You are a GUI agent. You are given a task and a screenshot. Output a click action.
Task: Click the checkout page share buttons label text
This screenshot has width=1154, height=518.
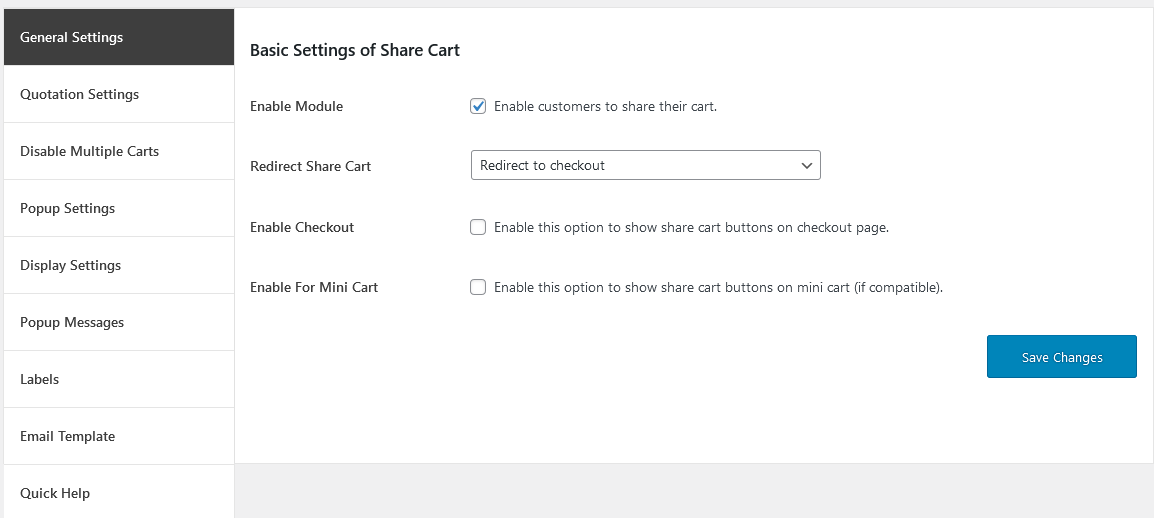[x=691, y=227]
